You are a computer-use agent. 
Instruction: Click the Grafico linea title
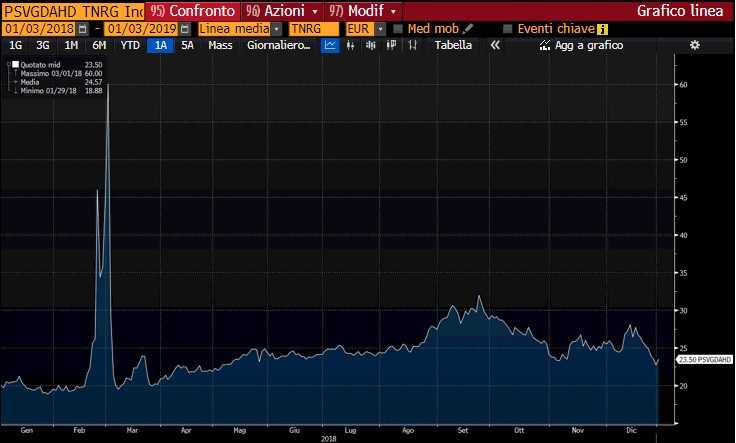[680, 11]
